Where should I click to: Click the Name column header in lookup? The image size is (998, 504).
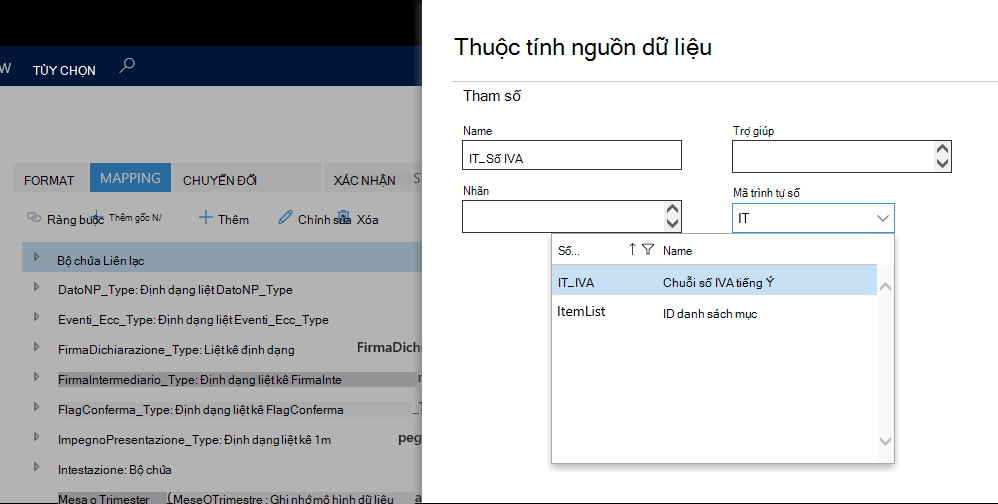click(677, 251)
